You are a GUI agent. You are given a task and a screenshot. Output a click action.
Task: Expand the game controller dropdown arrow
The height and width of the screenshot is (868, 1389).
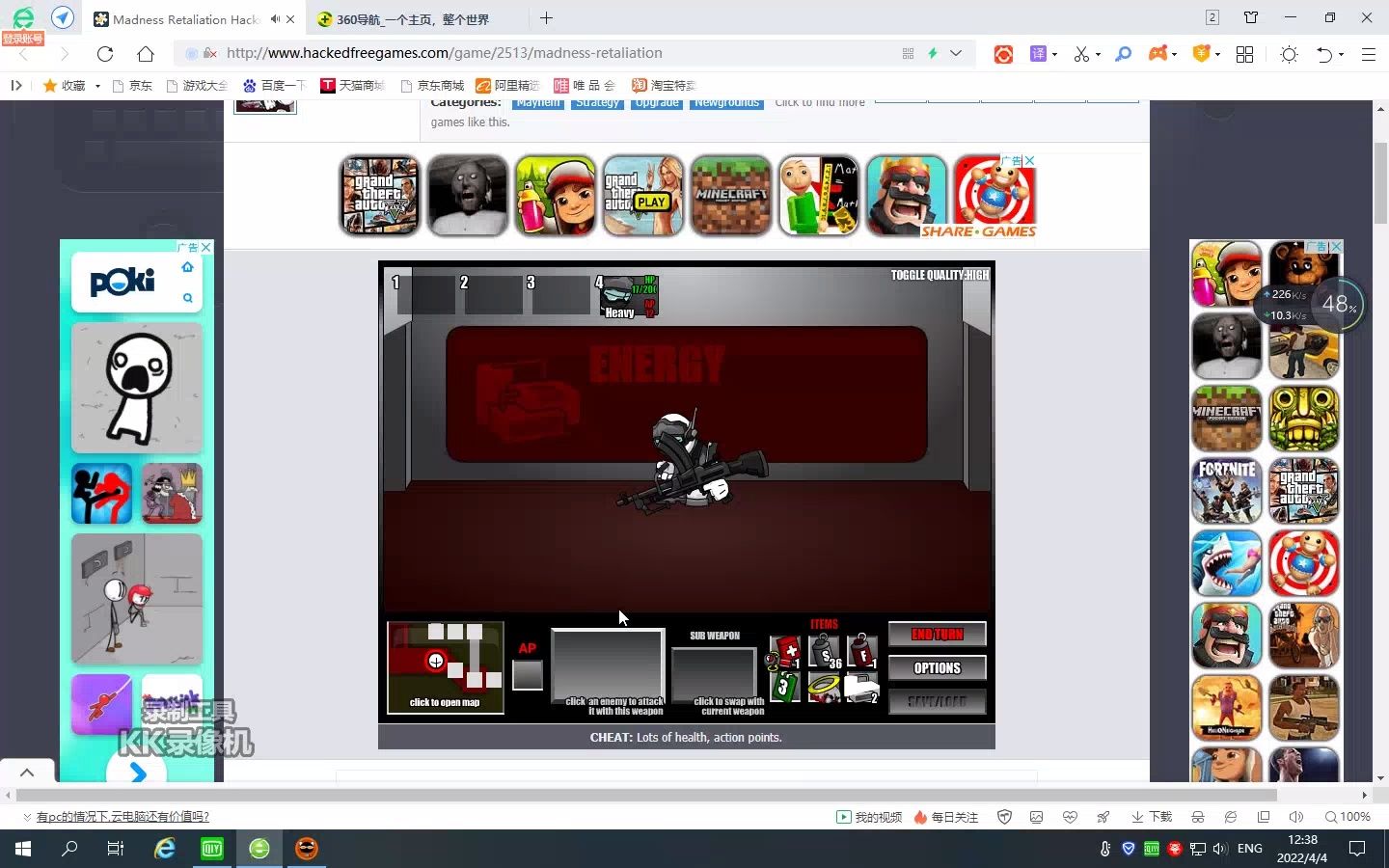[1174, 54]
